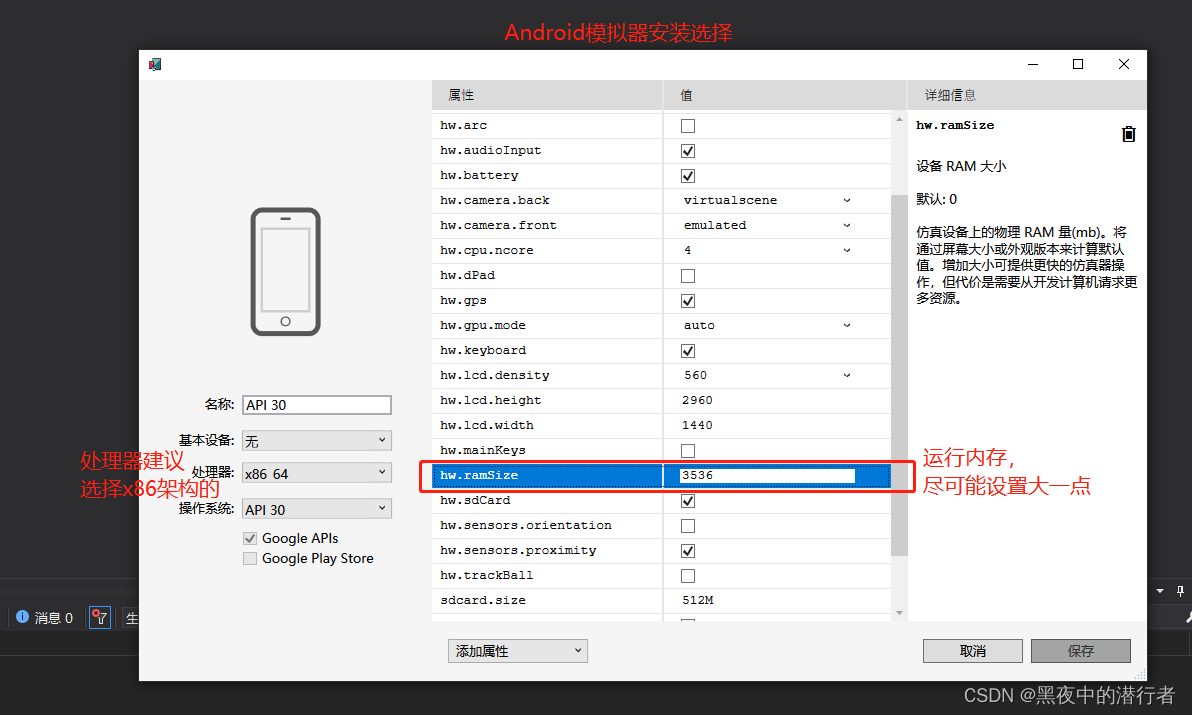Screen dimensions: 1192x715
Task: Enable the Google Play Store checkbox
Action: pyautogui.click(x=249, y=558)
